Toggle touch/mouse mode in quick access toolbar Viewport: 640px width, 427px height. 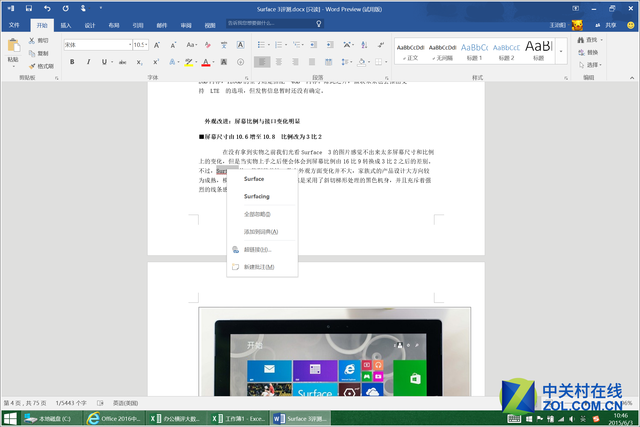tap(83, 8)
